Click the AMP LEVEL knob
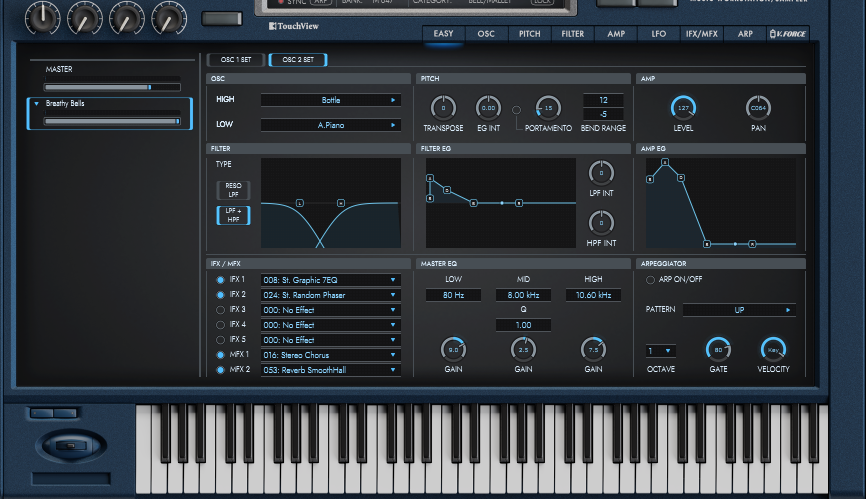 tap(683, 108)
